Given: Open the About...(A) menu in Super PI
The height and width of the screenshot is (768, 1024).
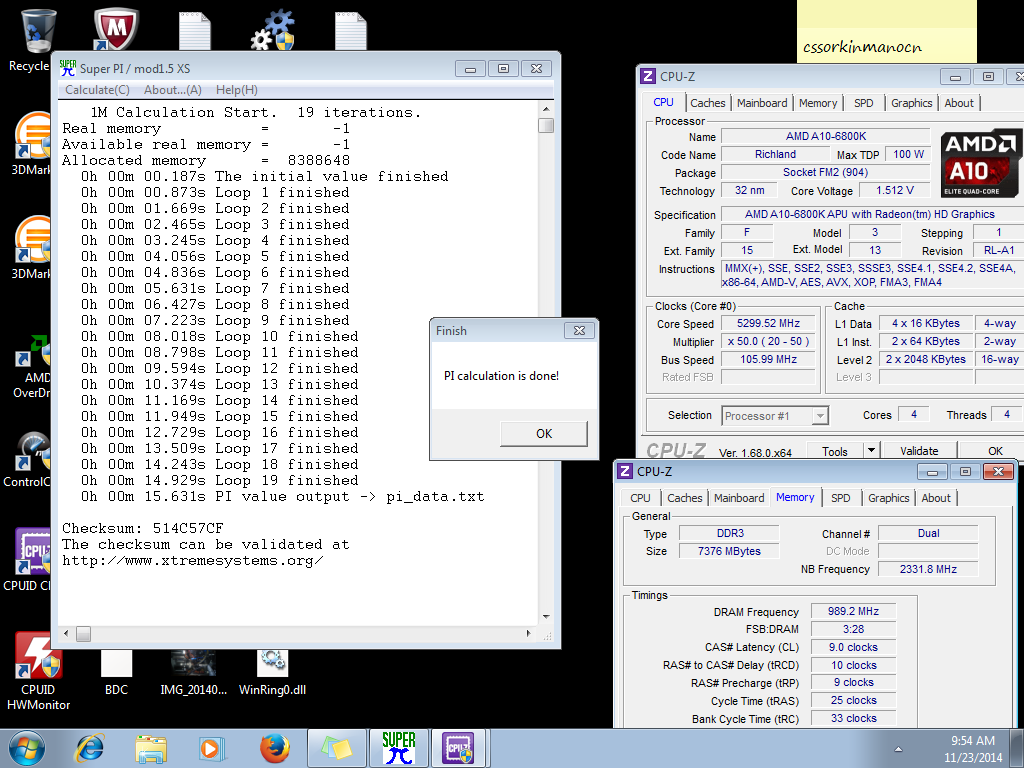Looking at the screenshot, I should (x=172, y=90).
